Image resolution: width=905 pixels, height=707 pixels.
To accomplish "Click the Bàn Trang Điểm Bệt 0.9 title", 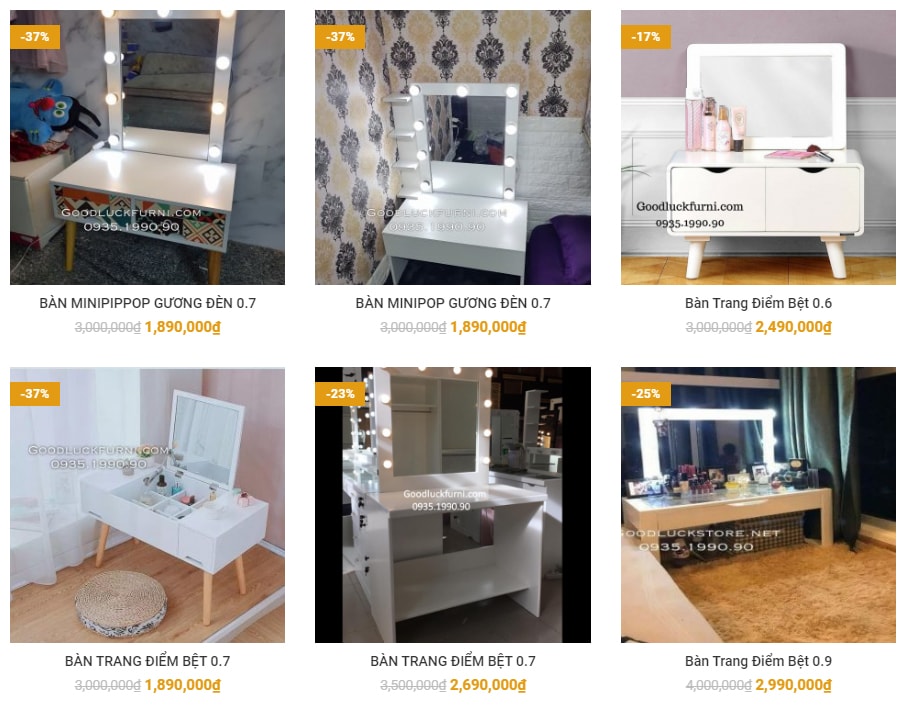I will coord(758,661).
